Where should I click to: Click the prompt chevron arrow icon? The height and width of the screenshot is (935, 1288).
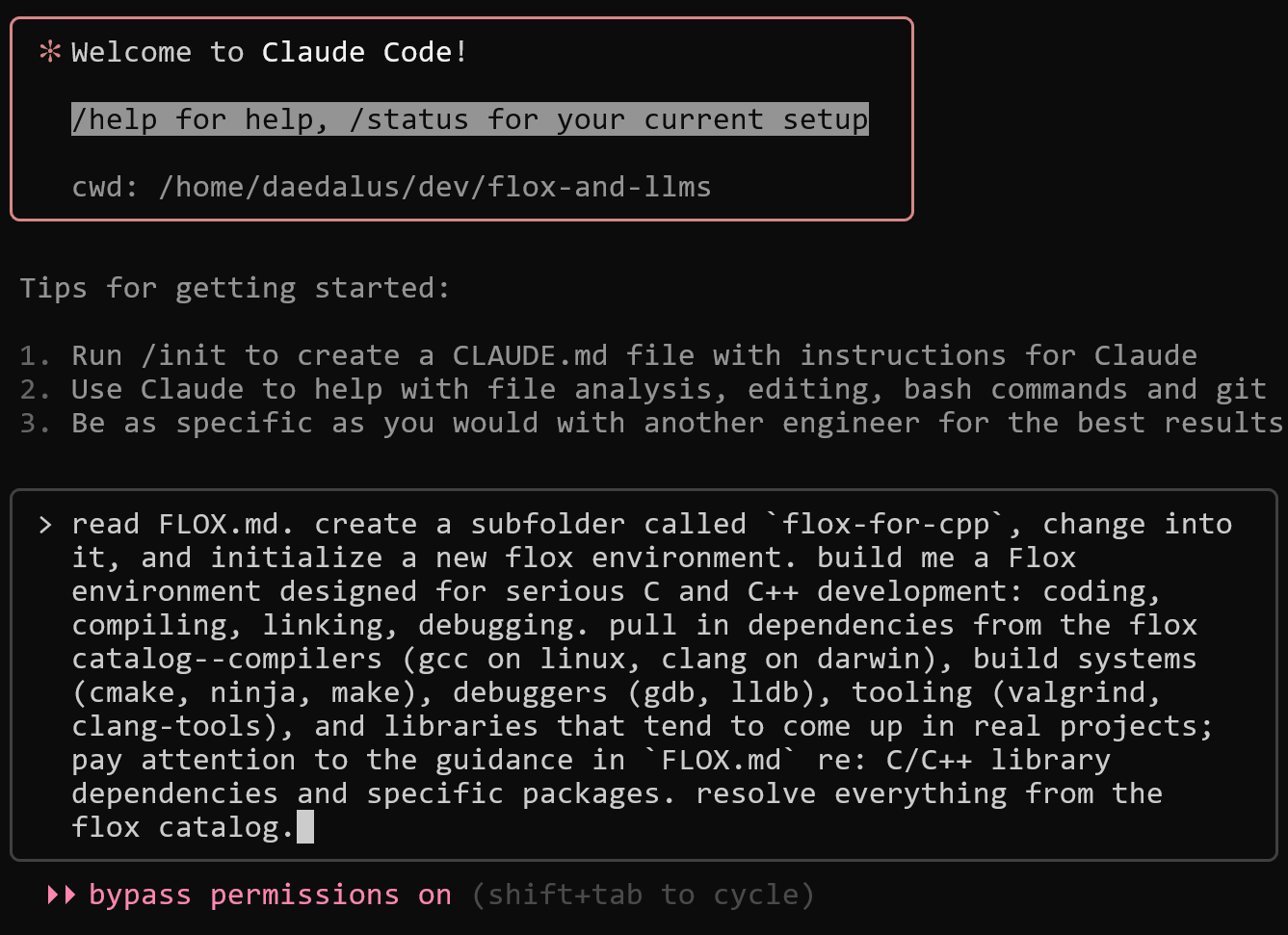point(45,525)
